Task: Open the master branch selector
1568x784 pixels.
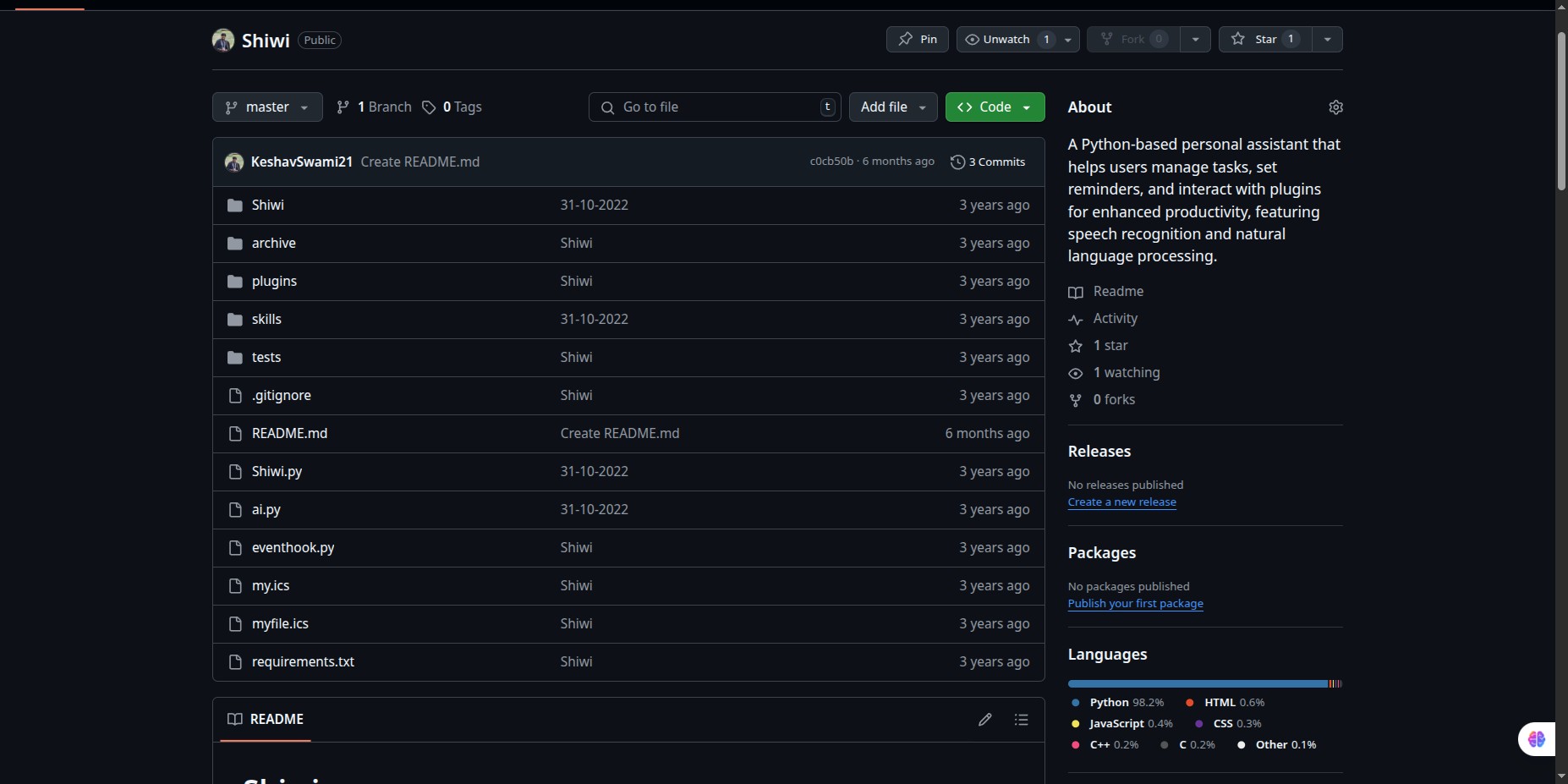Action: (x=267, y=107)
